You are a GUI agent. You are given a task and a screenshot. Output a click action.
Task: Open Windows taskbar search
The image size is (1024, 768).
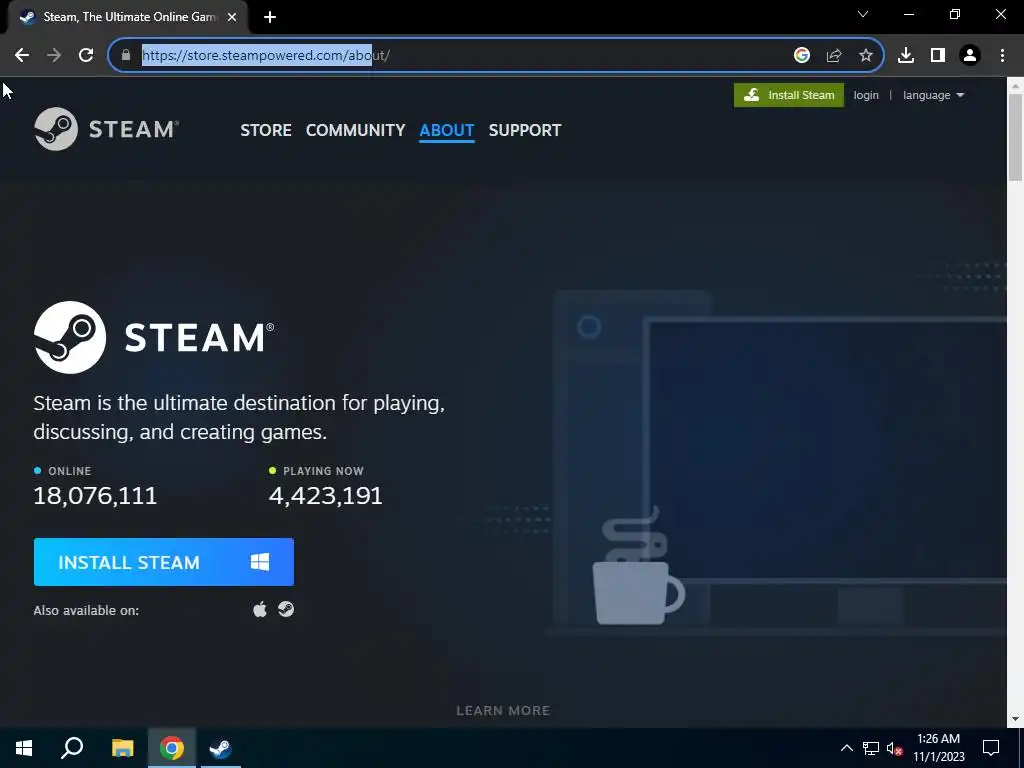72,748
